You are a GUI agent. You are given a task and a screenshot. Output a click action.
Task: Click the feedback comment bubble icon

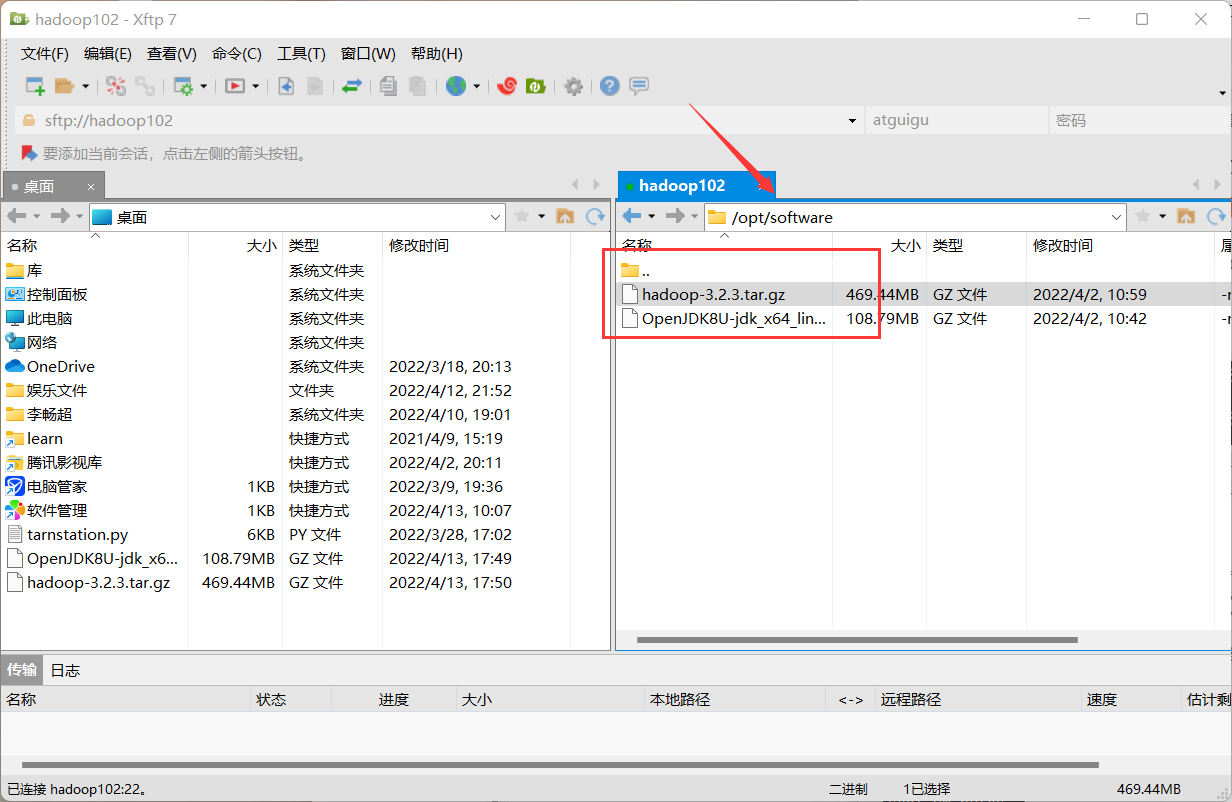[638, 86]
